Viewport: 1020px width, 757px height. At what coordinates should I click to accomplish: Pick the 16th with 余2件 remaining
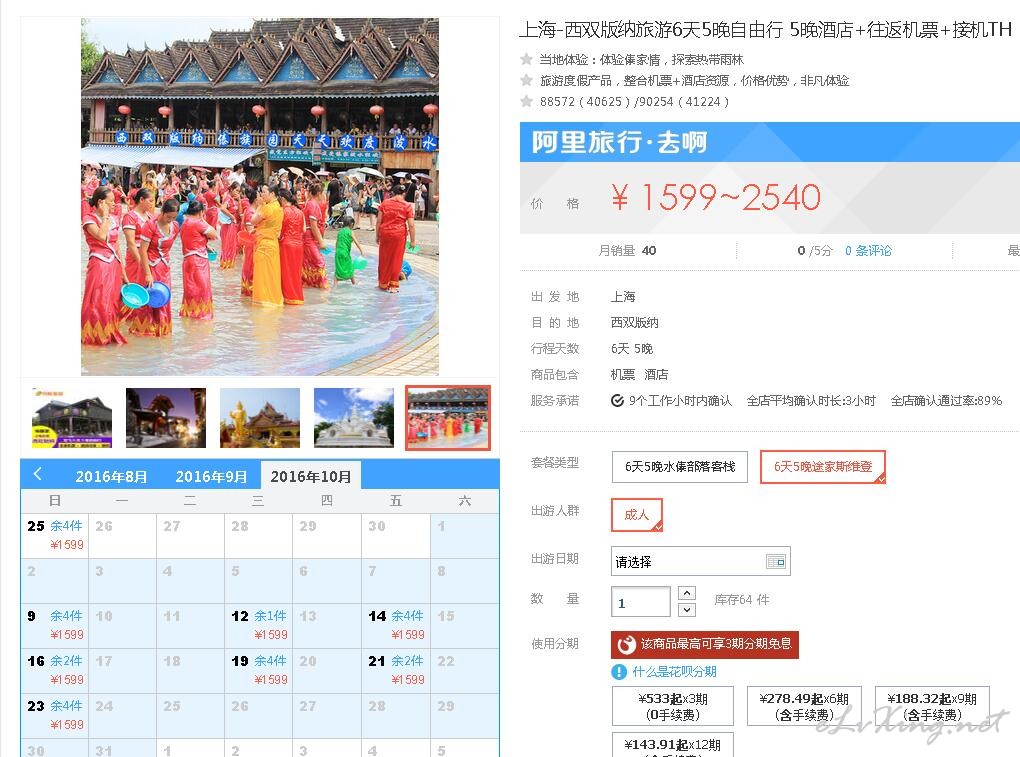55,671
